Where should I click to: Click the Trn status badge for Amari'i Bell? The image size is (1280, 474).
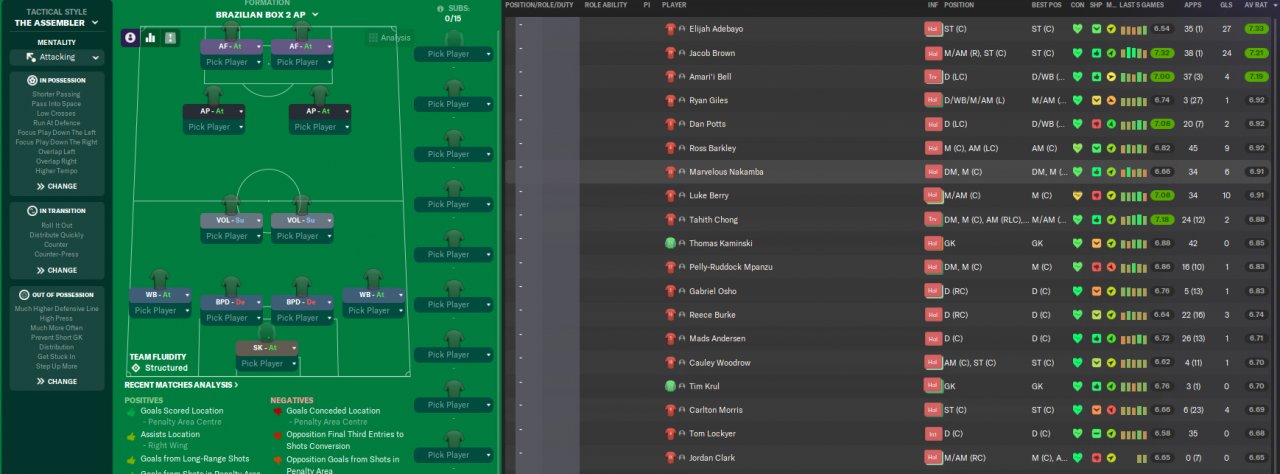coord(933,77)
